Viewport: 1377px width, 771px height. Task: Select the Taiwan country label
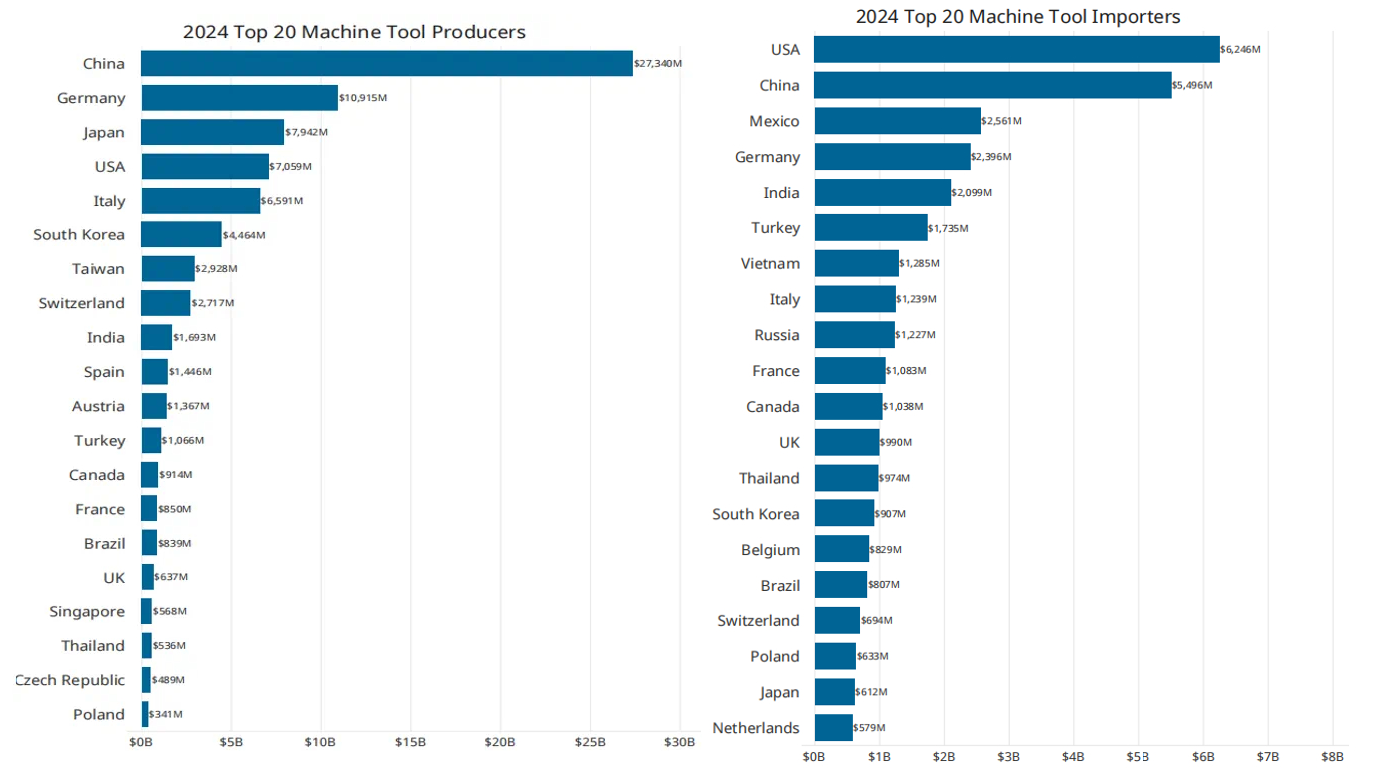click(x=98, y=269)
